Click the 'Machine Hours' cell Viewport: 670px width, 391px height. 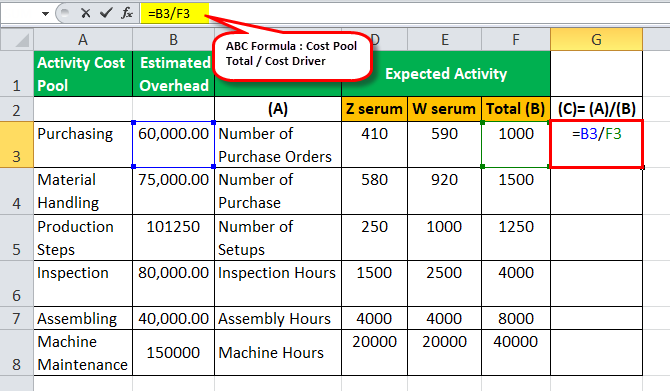click(278, 353)
